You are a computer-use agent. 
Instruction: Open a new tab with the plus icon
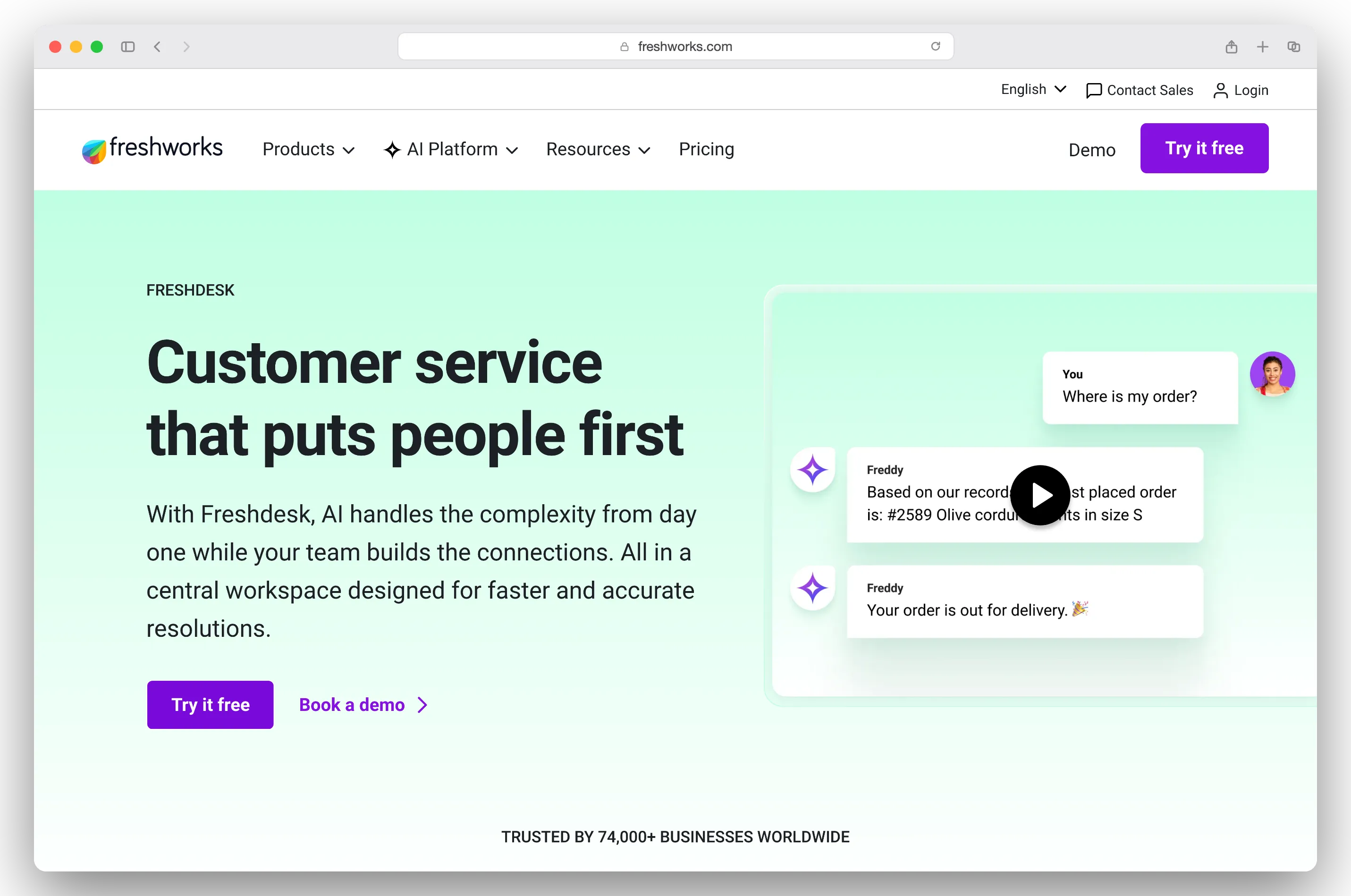coord(1262,47)
